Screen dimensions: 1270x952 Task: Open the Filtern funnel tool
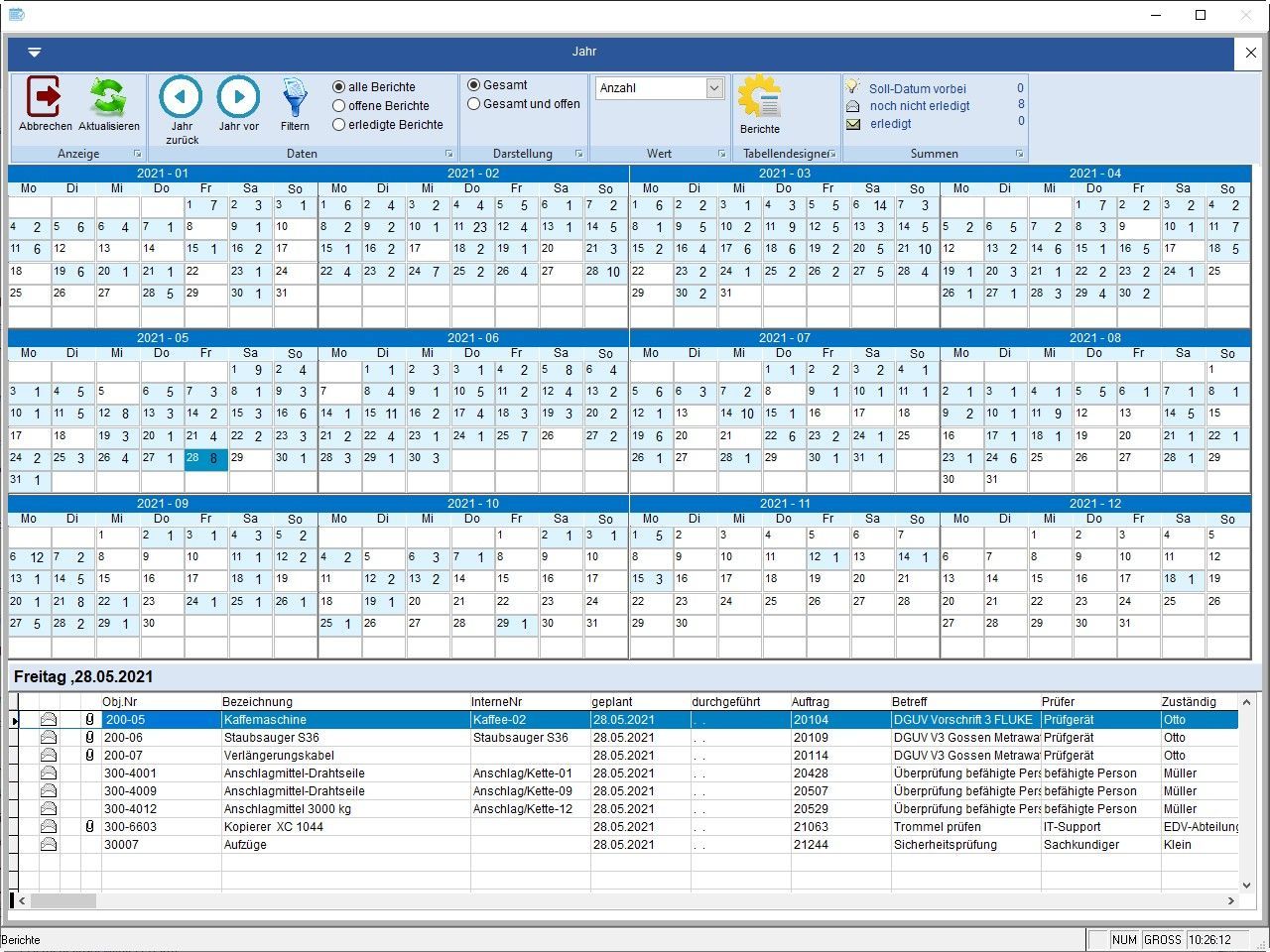pos(295,97)
